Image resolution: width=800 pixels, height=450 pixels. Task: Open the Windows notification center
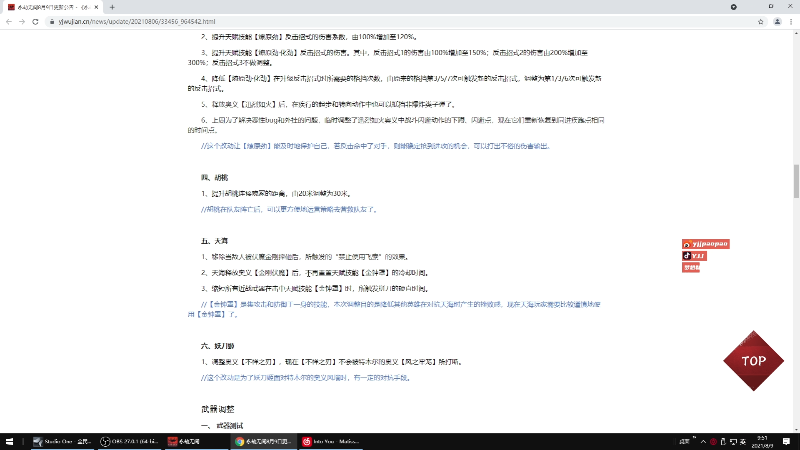click(x=786, y=441)
